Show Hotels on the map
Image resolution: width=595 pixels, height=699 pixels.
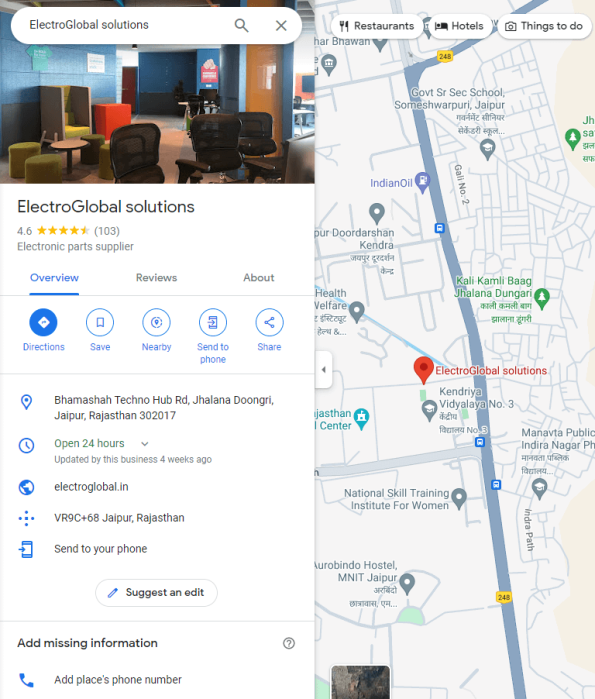click(x=459, y=26)
